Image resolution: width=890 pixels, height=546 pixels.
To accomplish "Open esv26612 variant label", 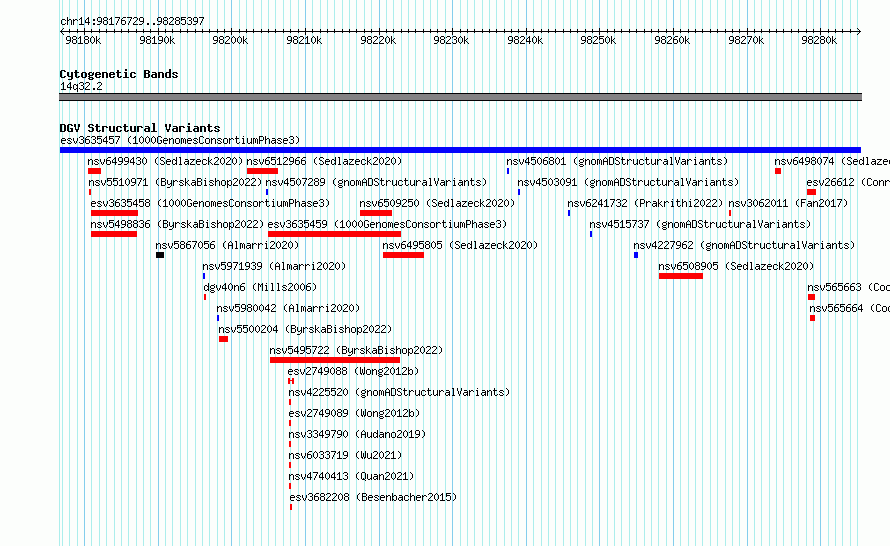I will [848, 182].
